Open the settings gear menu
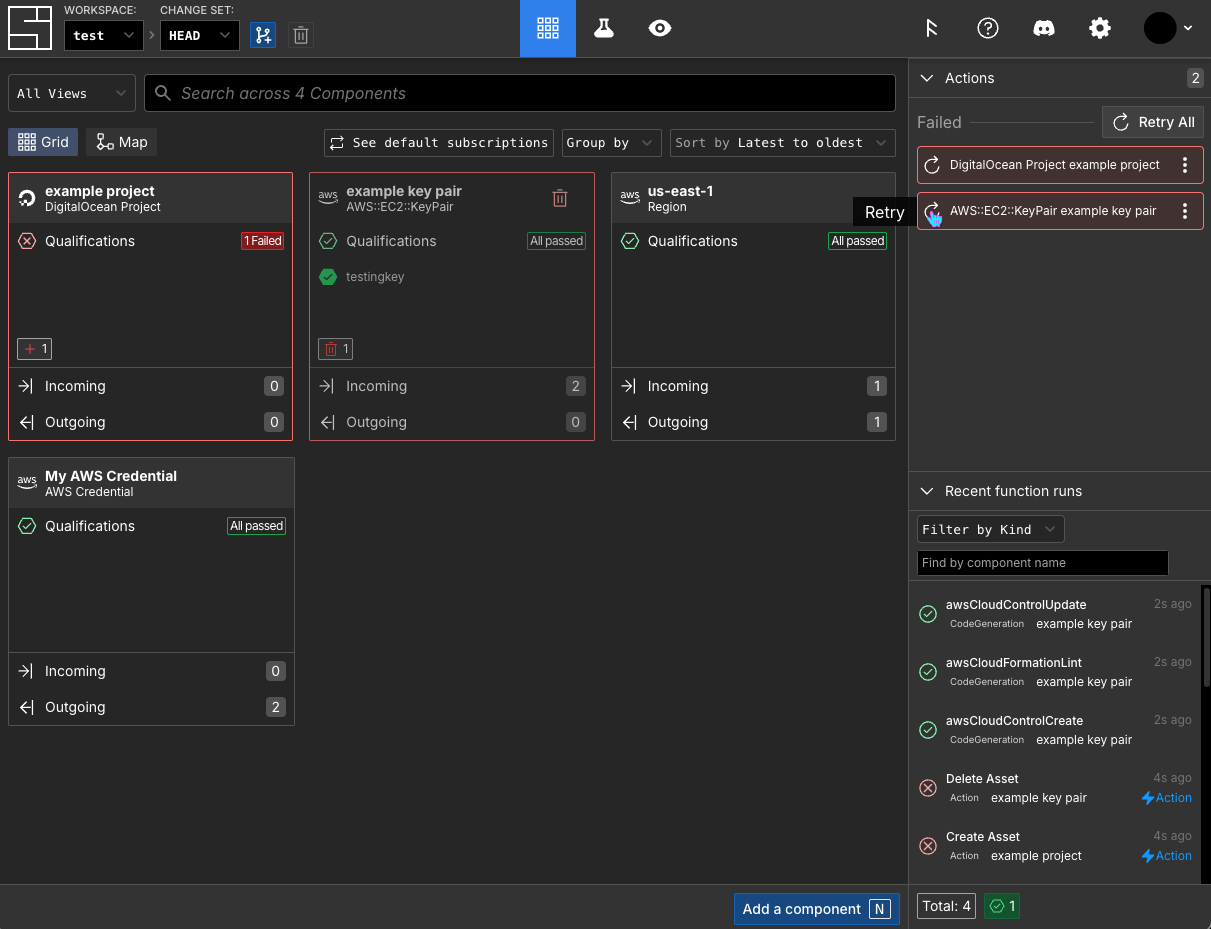The height and width of the screenshot is (929, 1211). (1099, 28)
